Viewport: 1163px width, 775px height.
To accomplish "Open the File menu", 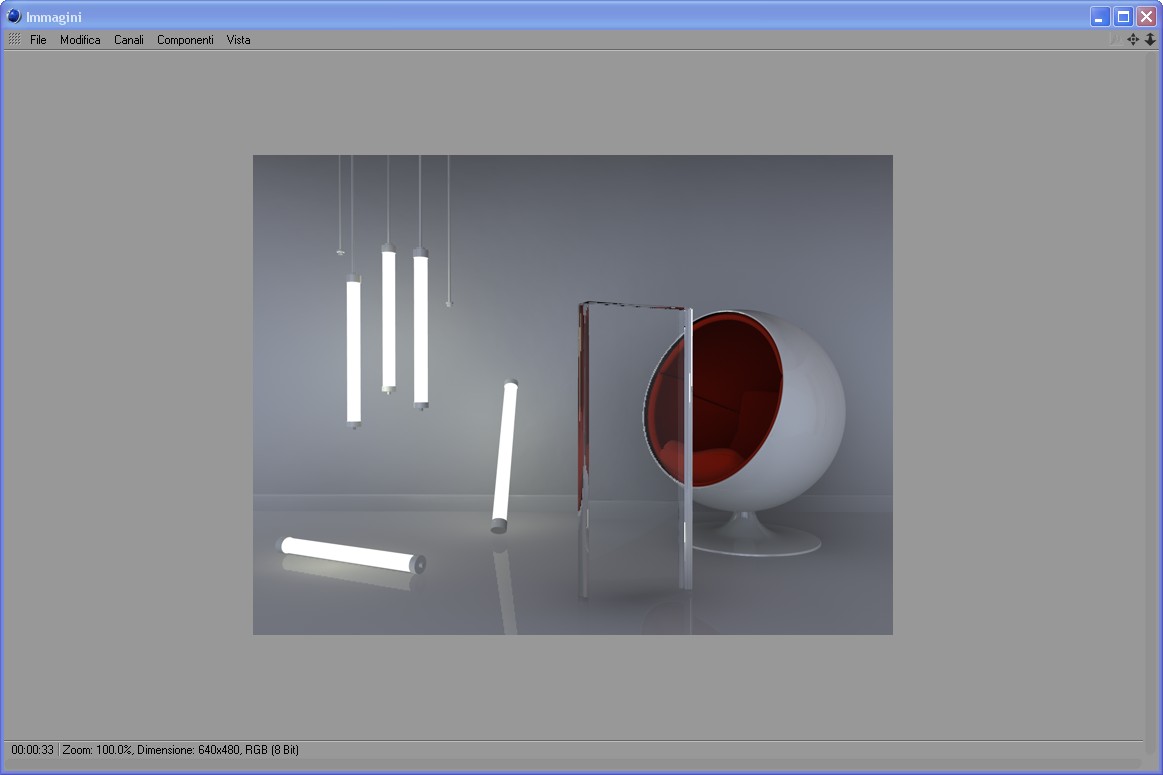I will pos(38,40).
